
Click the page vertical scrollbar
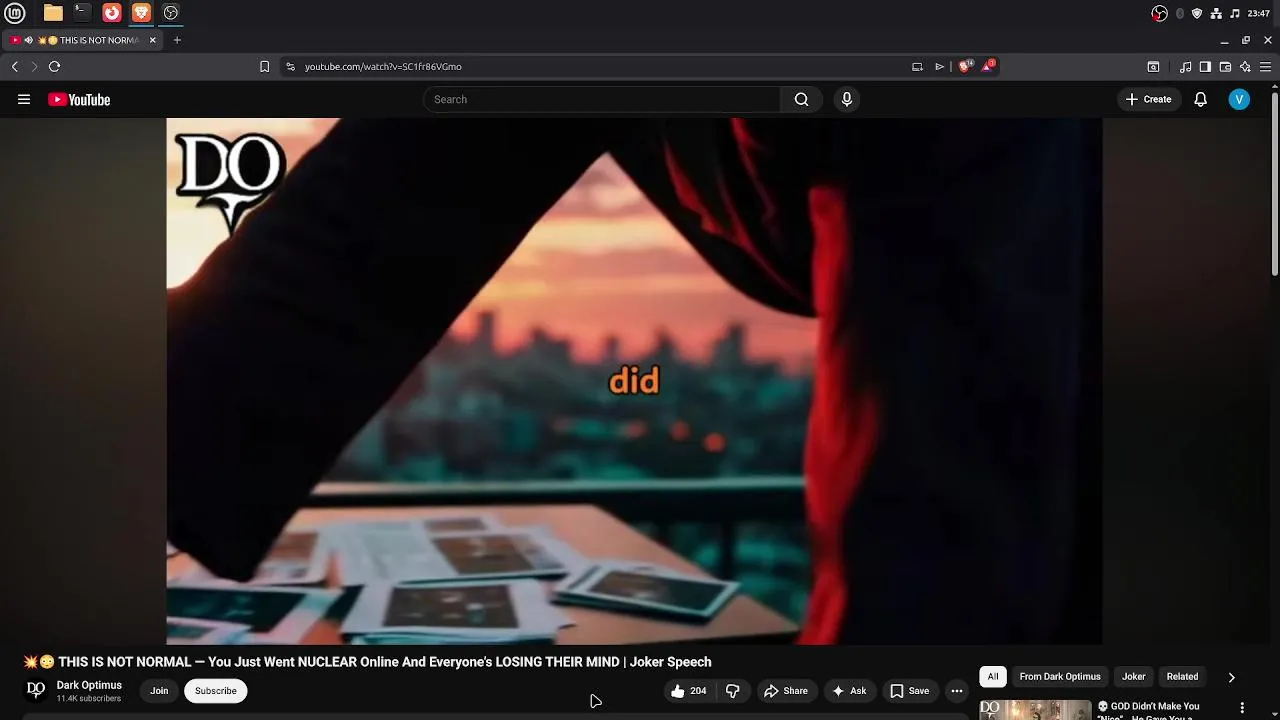tap(1274, 185)
